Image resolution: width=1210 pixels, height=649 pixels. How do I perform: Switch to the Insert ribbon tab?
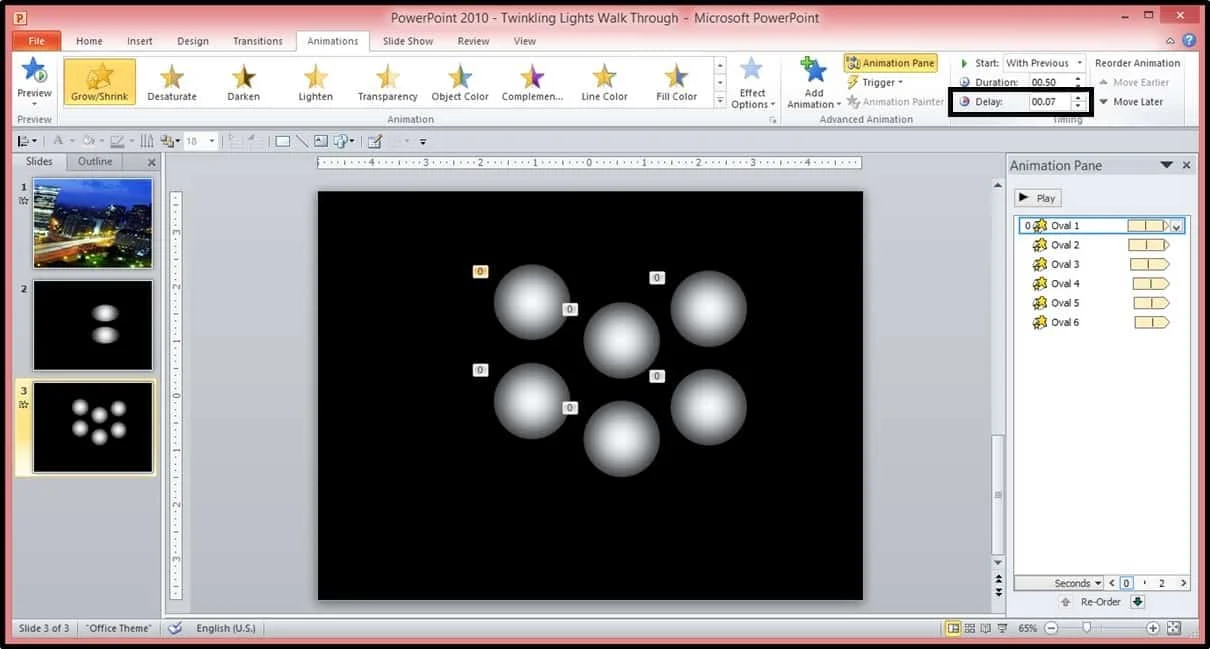[140, 41]
